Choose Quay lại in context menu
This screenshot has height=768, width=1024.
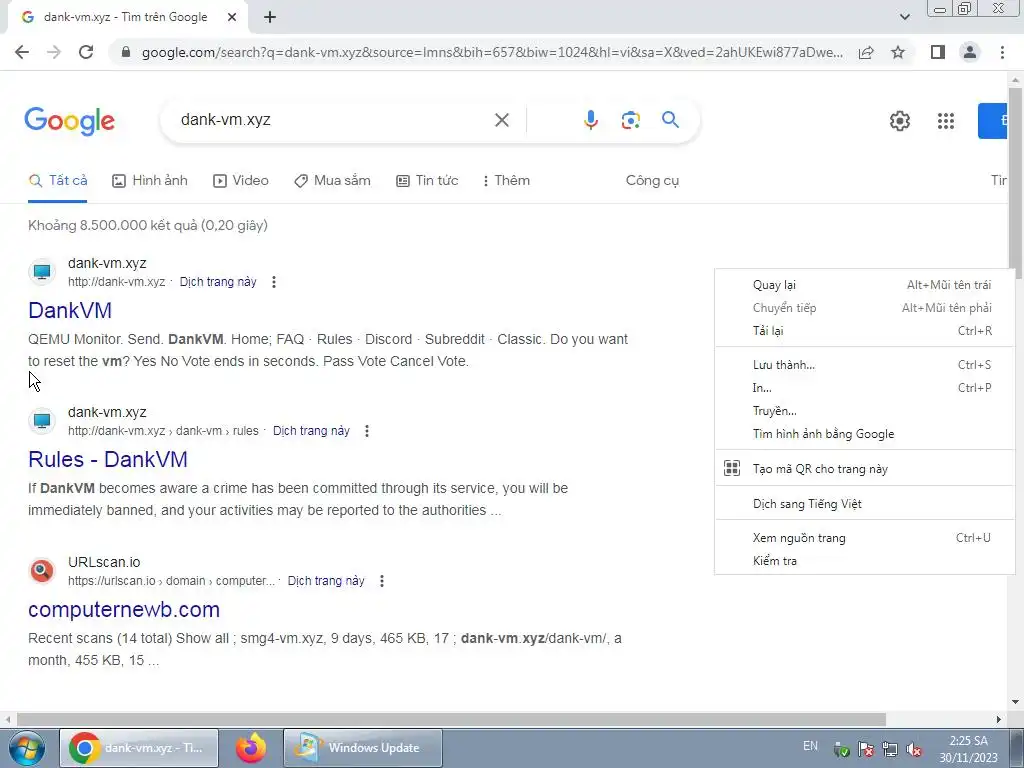(x=865, y=285)
